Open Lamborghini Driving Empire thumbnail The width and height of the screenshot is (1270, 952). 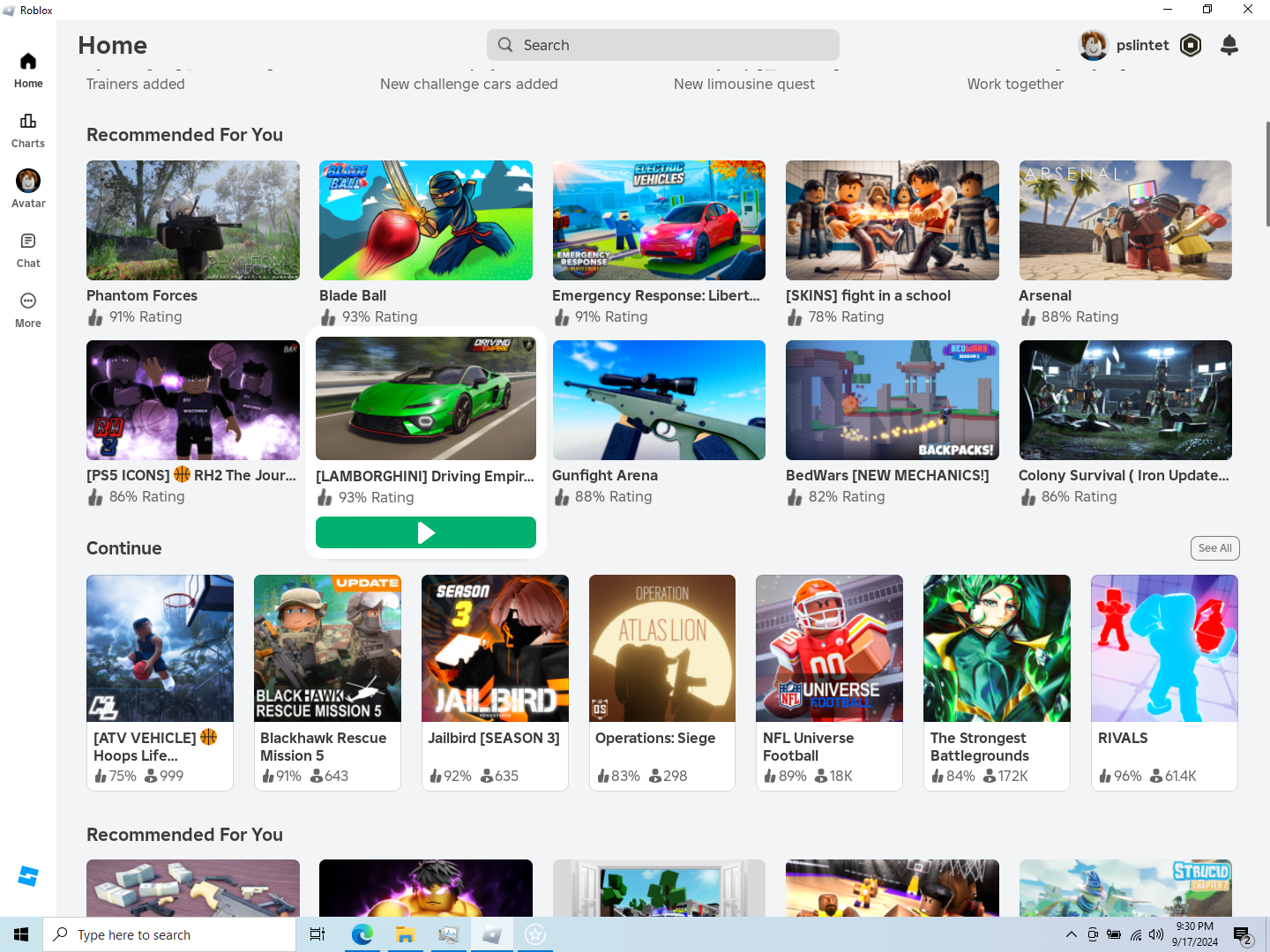point(426,398)
